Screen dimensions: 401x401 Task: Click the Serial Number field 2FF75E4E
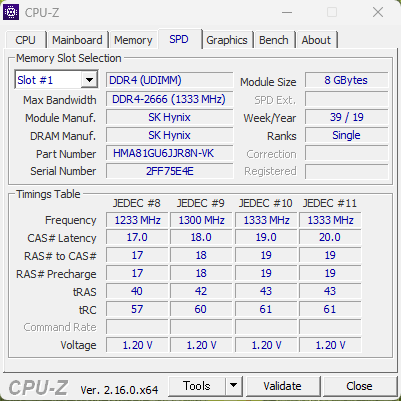coord(169,171)
